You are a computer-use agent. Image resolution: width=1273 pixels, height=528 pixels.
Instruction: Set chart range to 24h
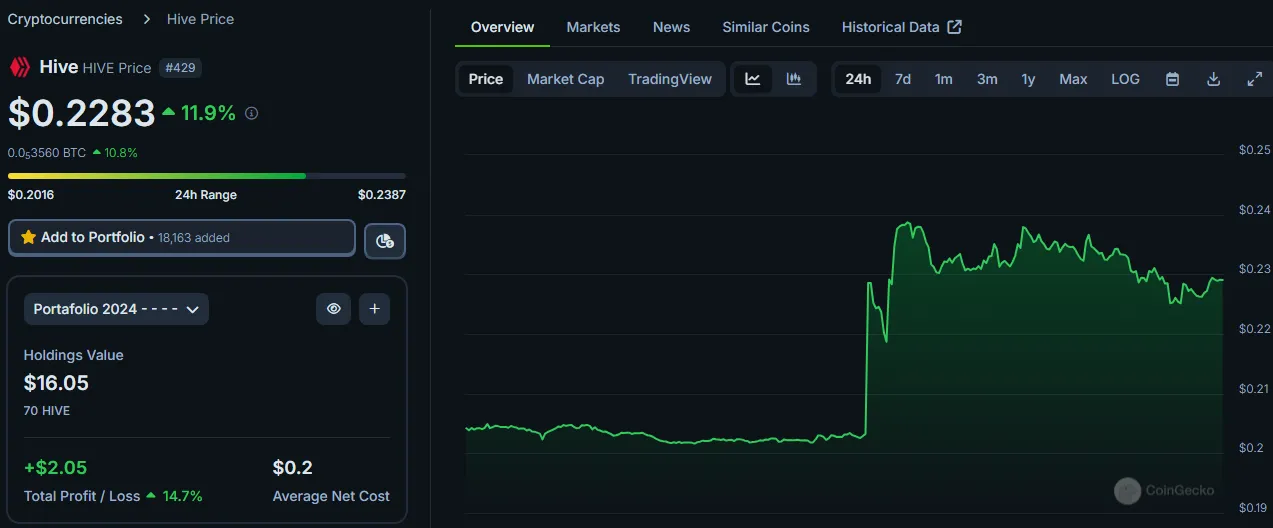[x=858, y=79]
